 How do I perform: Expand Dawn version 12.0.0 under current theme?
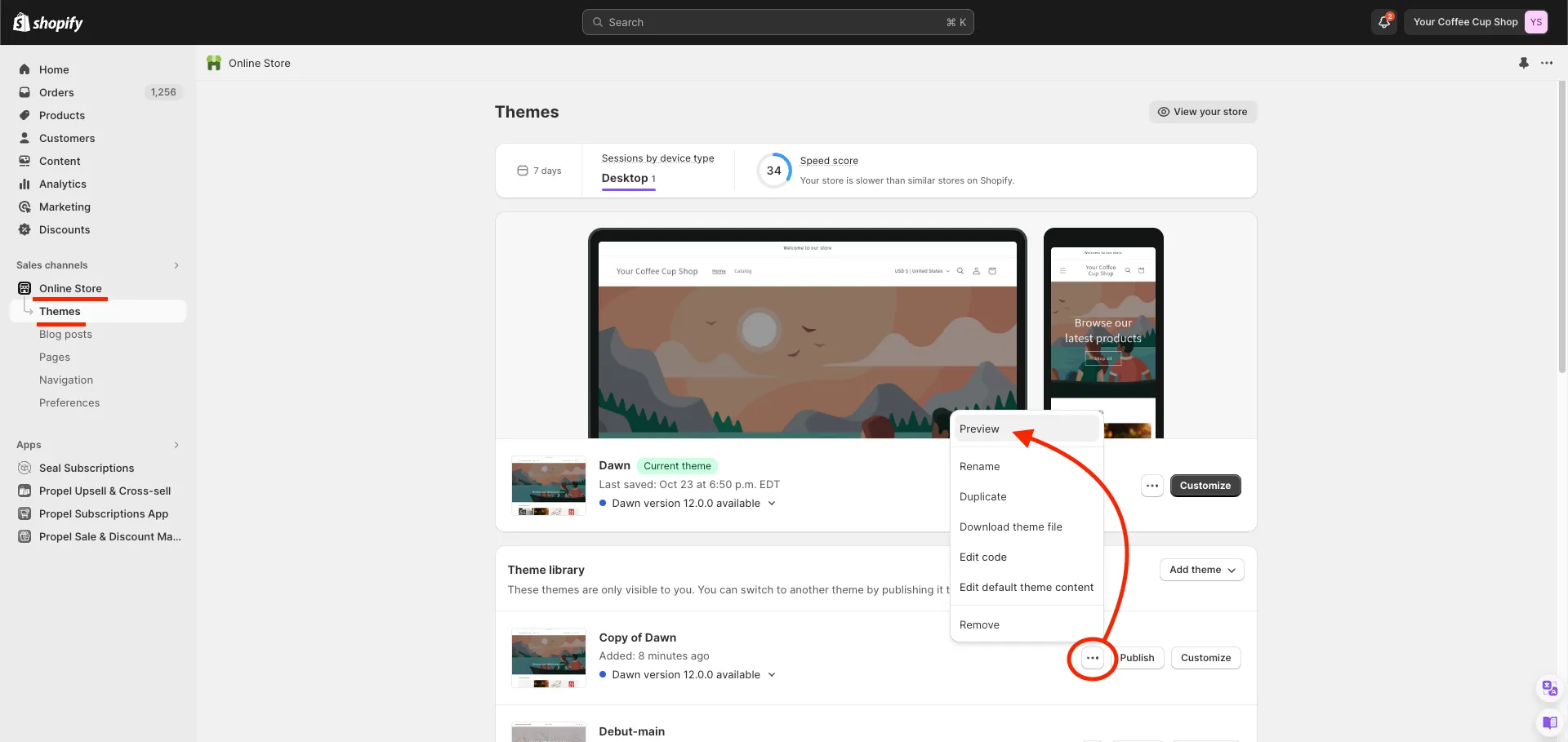(772, 504)
